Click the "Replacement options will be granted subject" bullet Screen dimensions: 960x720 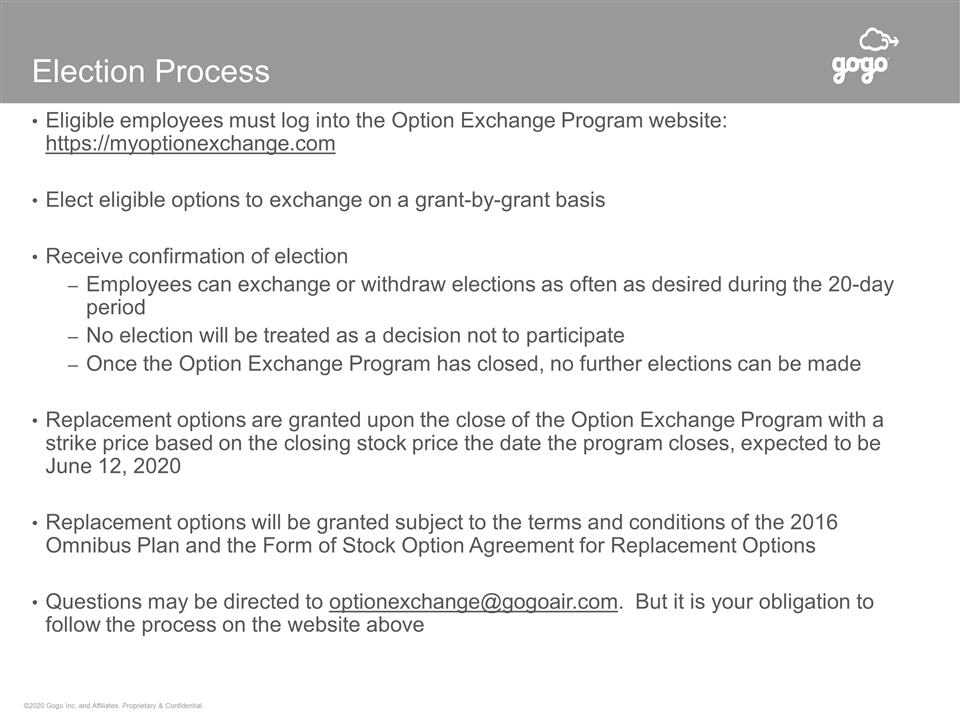[441, 522]
